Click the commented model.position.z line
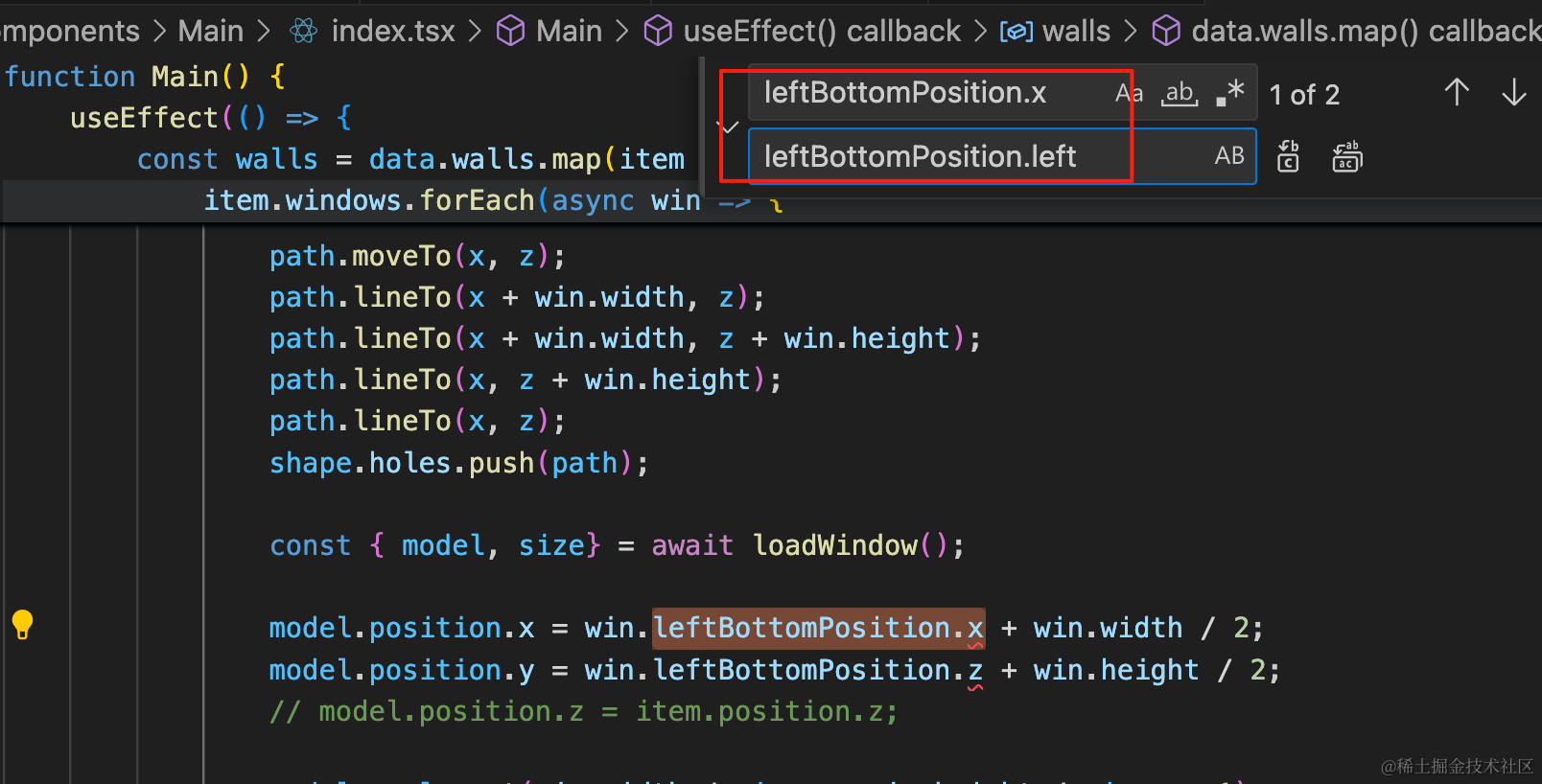The image size is (1542, 784). click(x=584, y=711)
